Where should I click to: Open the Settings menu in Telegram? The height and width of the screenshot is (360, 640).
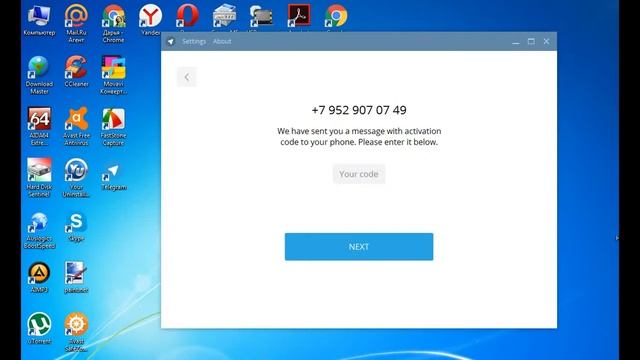tap(194, 41)
